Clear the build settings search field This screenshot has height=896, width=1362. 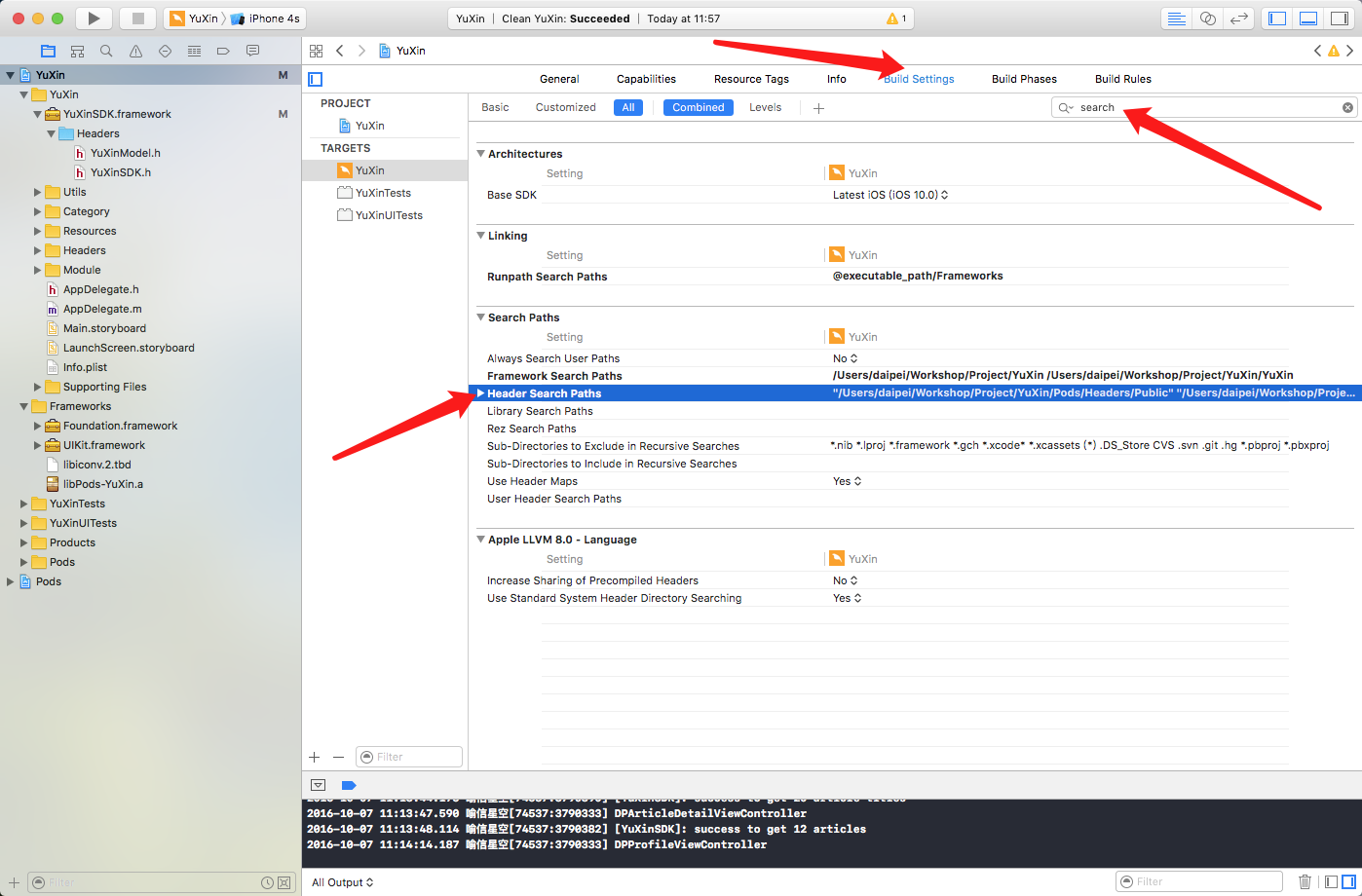pyautogui.click(x=1347, y=108)
